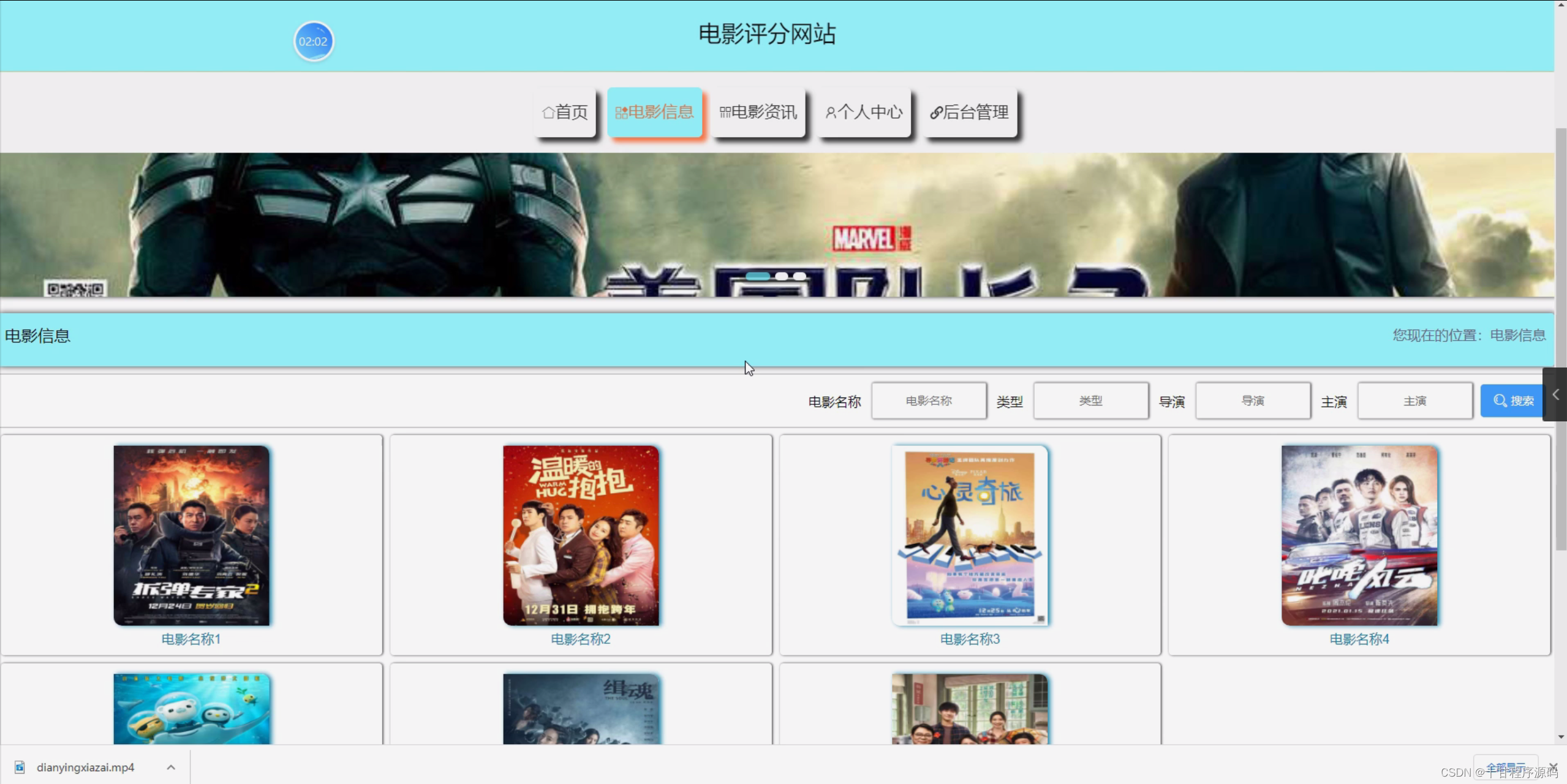This screenshot has width=1567, height=784.
Task: Expand the dark side panel arrow
Action: click(x=1555, y=395)
